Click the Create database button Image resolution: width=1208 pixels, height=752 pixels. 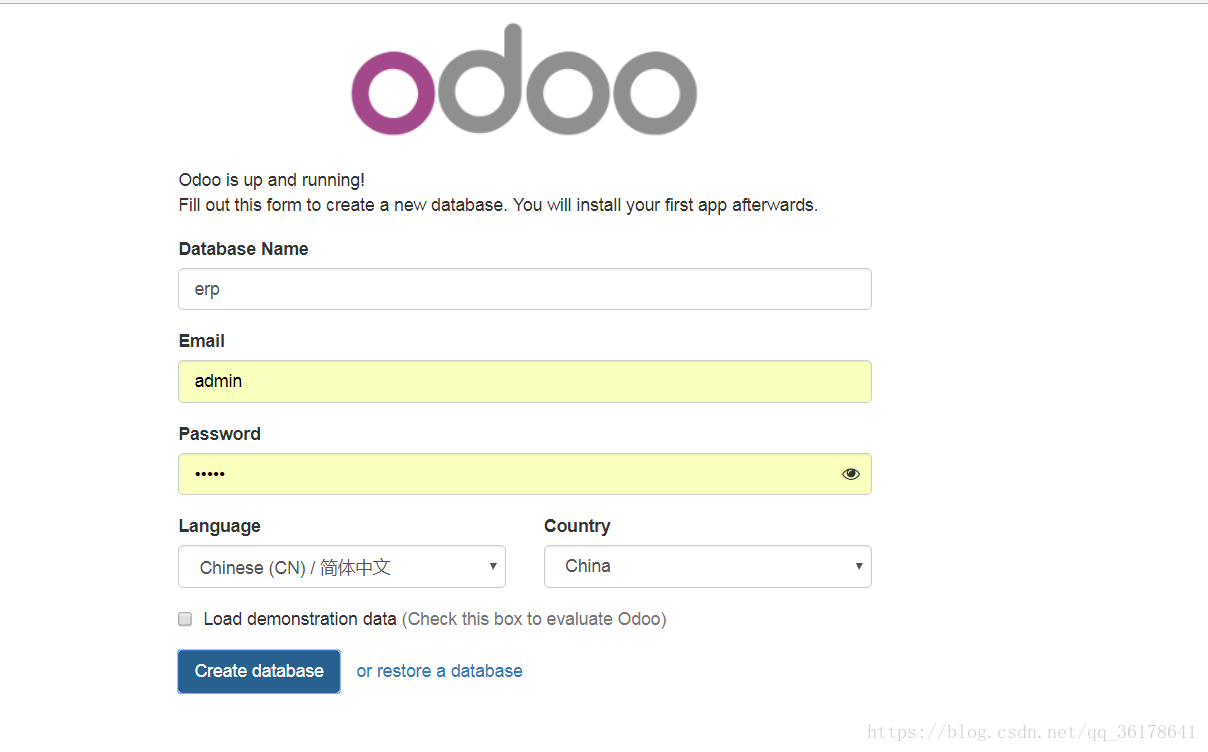[x=259, y=671]
